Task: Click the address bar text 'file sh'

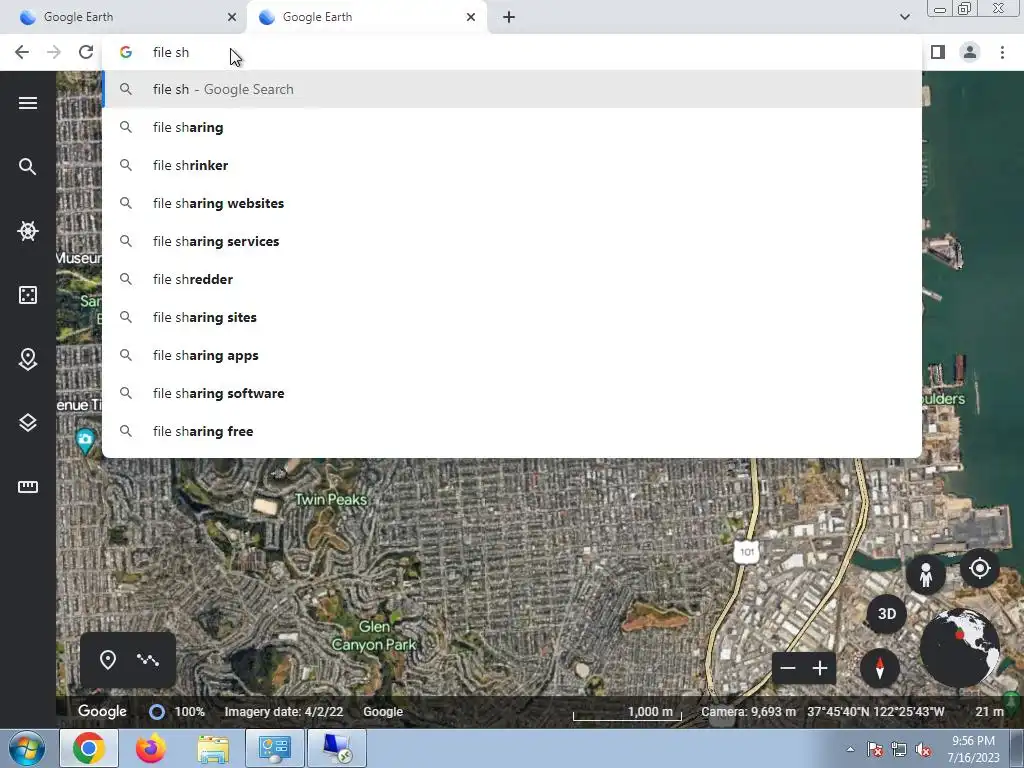Action: (x=171, y=52)
